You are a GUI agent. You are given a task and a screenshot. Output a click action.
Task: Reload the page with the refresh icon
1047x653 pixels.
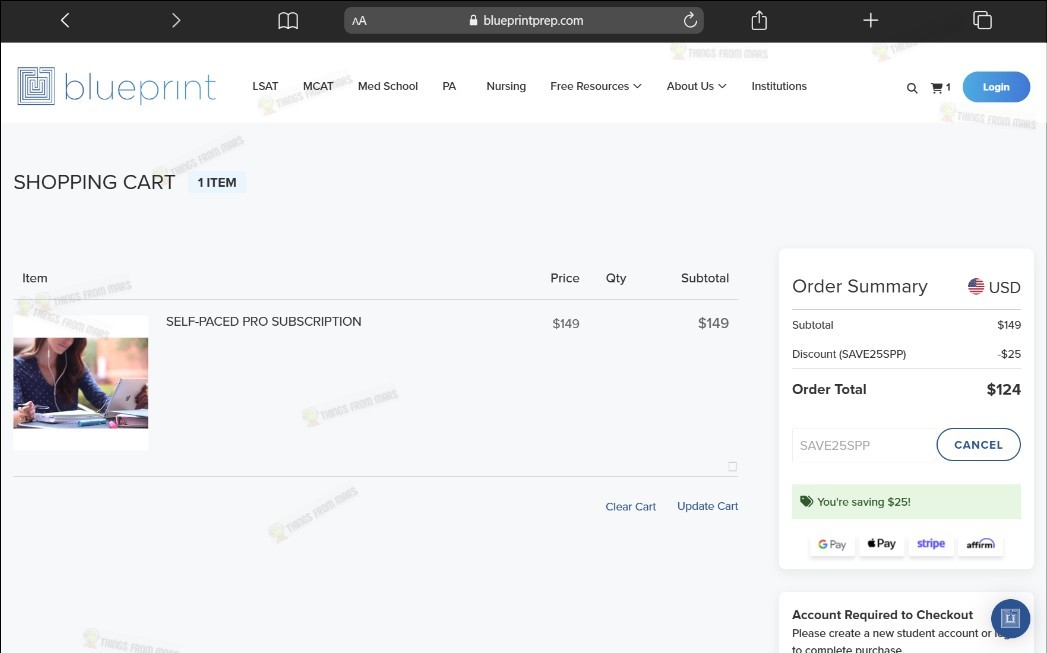coord(690,20)
